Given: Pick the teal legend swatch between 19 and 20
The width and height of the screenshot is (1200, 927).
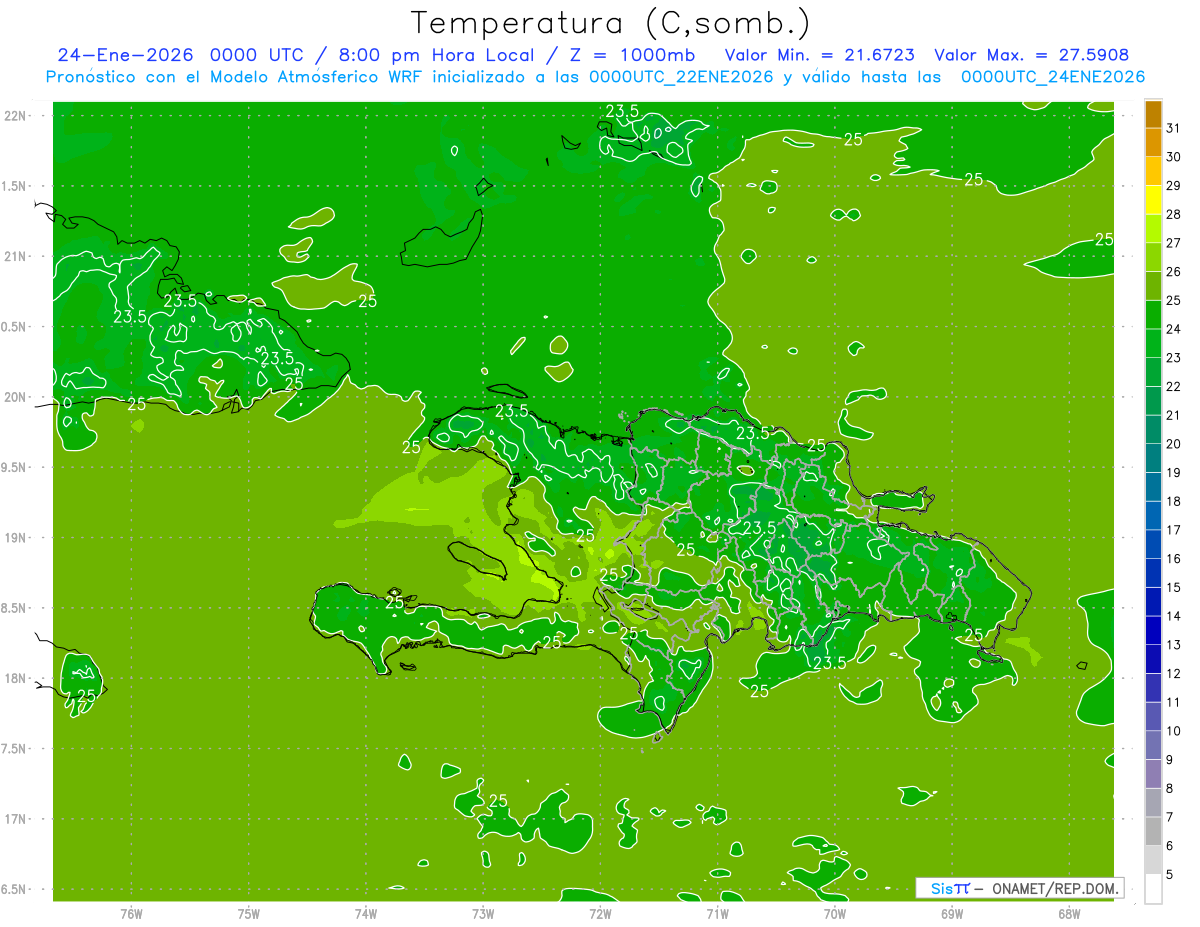Looking at the screenshot, I should coord(1153,459).
